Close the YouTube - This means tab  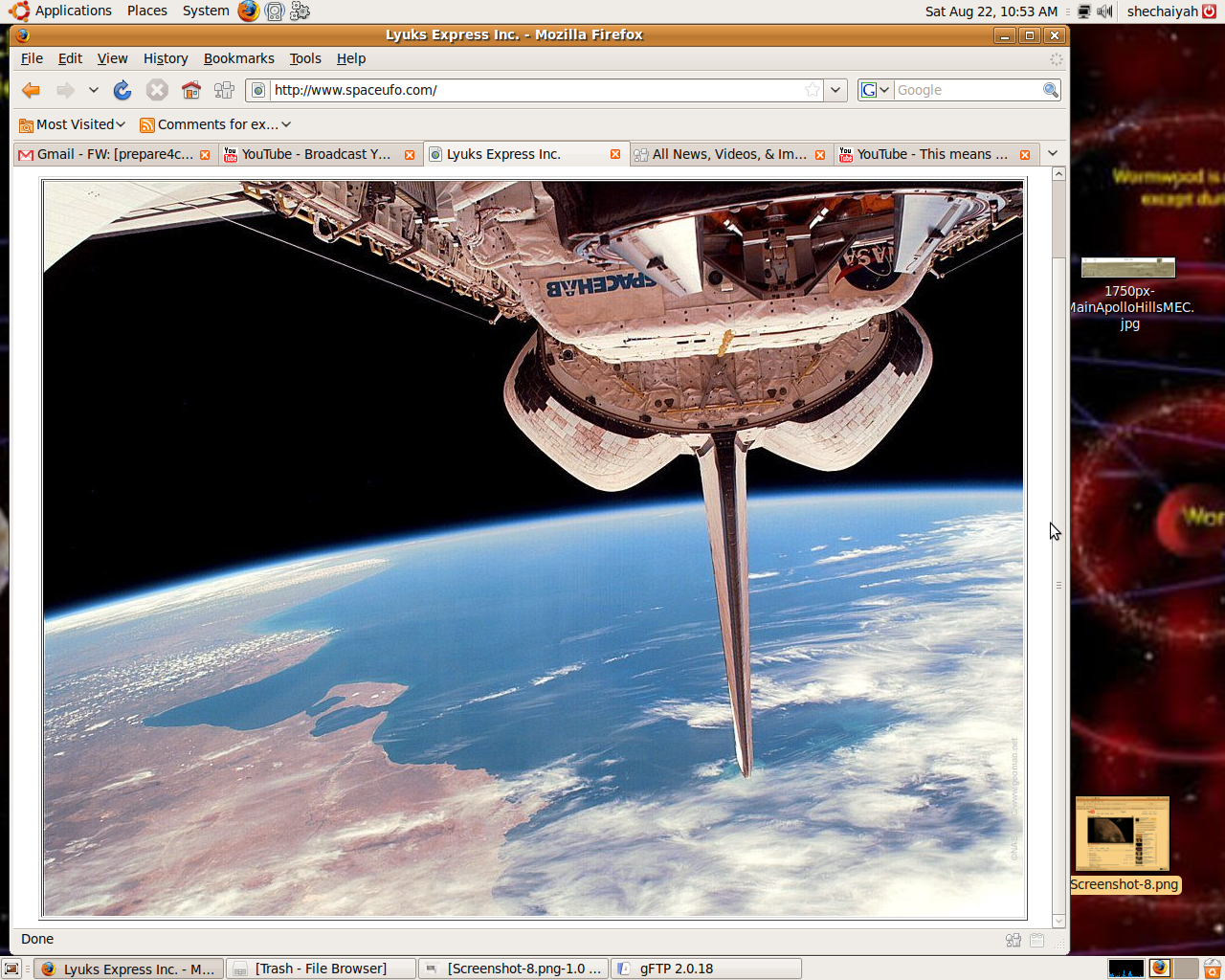[1025, 155]
